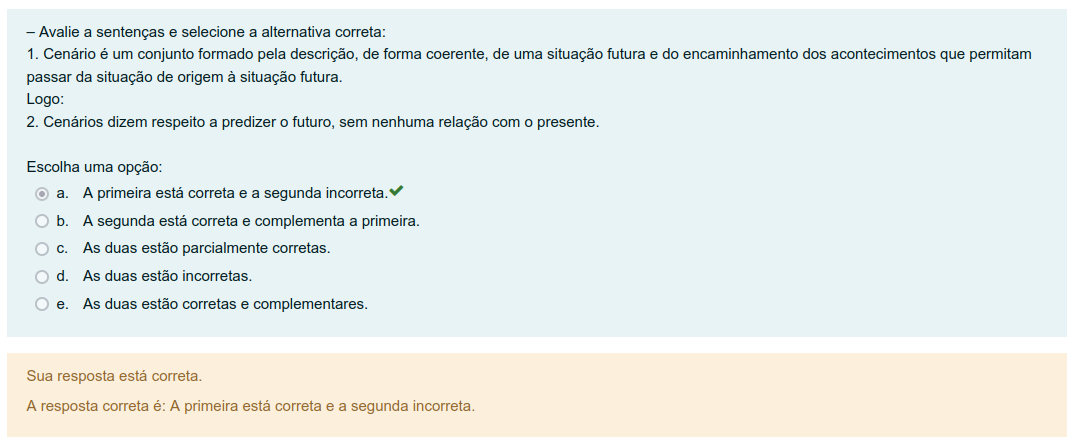Click answer text 'A primeira está correta e a segunda incorreta.'
The image size is (1072, 443).
(x=235, y=193)
